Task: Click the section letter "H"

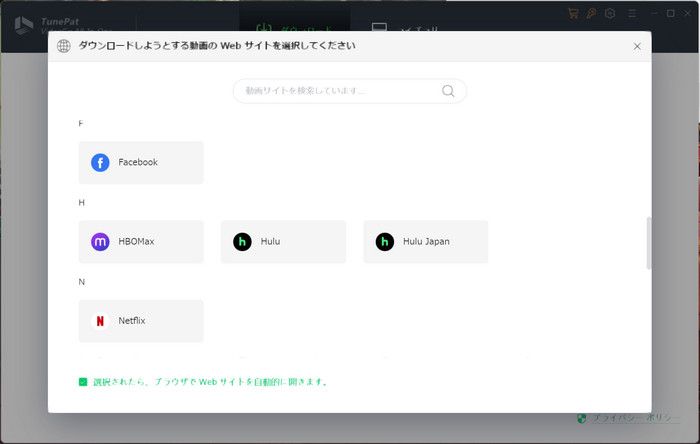Action: [x=81, y=203]
